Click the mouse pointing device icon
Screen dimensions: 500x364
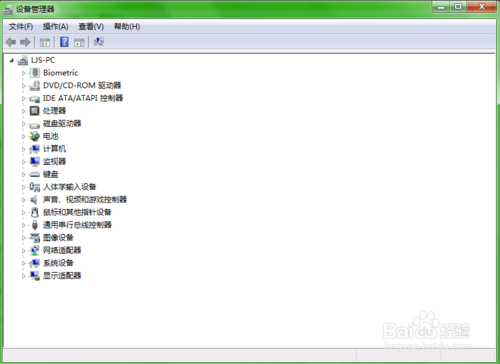pyautogui.click(x=35, y=212)
